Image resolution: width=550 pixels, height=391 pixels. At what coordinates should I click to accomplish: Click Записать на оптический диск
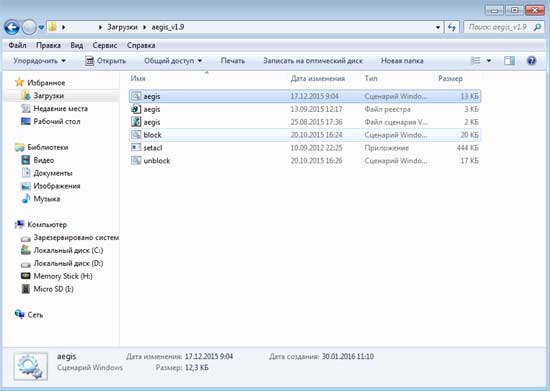click(313, 61)
